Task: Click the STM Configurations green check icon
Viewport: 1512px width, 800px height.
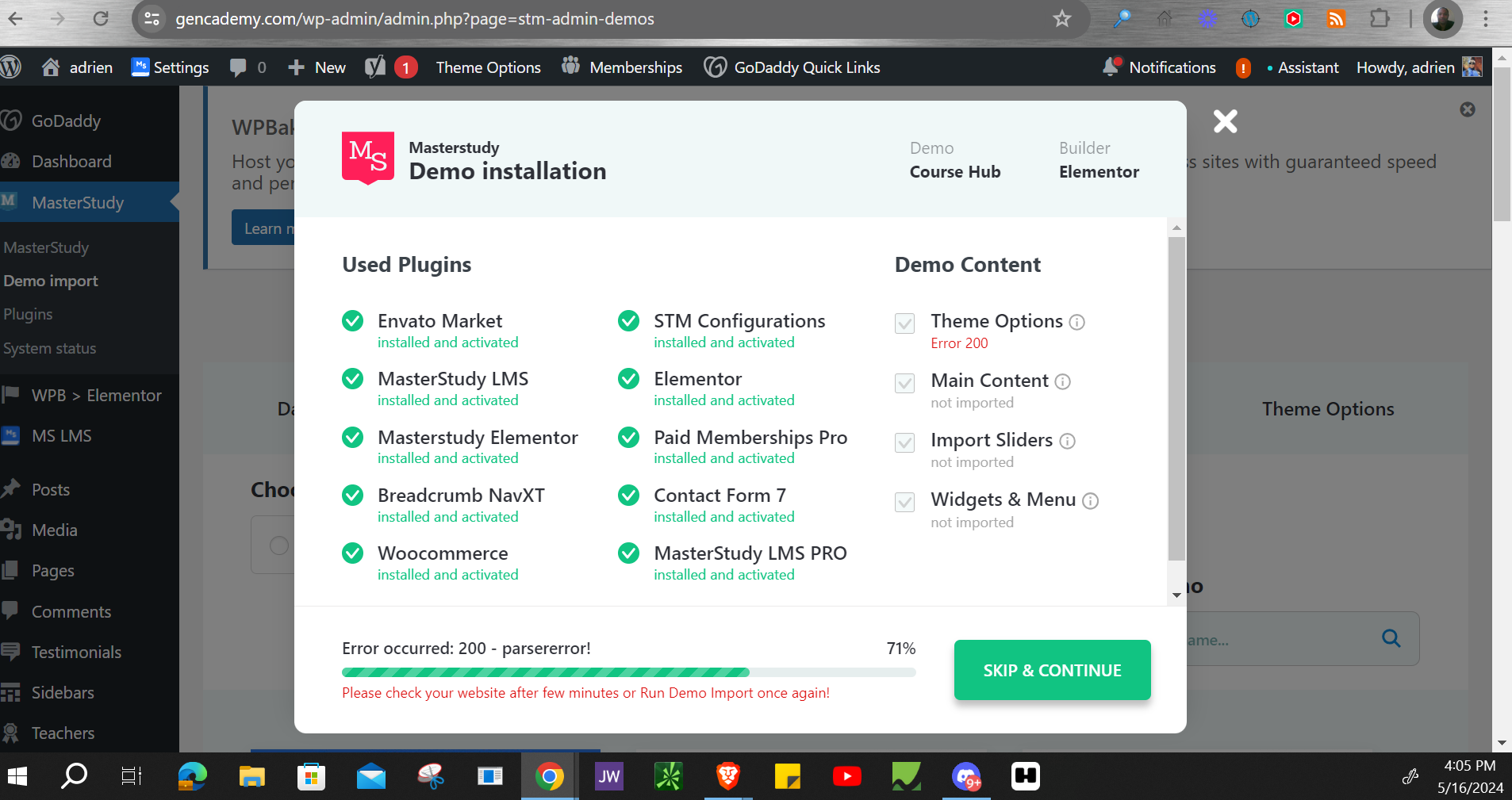Action: pyautogui.click(x=628, y=320)
